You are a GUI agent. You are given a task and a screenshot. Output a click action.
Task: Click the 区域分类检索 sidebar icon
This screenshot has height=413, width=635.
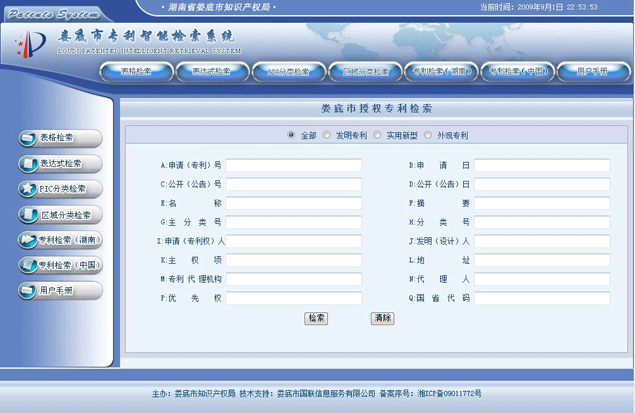pyautogui.click(x=28, y=215)
